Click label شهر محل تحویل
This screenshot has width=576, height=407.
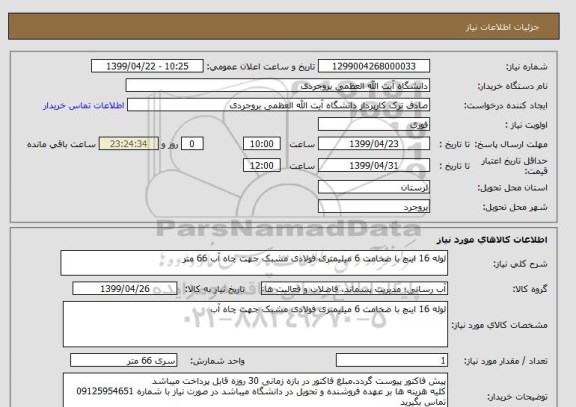pyautogui.click(x=515, y=207)
